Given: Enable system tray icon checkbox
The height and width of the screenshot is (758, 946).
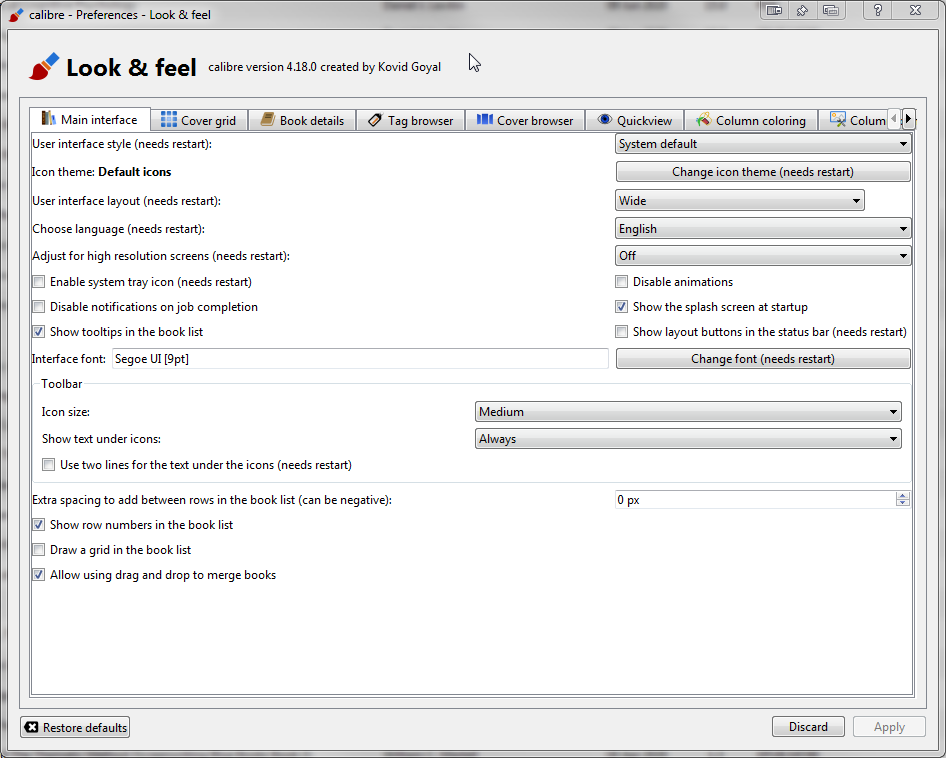Looking at the screenshot, I should tap(39, 282).
